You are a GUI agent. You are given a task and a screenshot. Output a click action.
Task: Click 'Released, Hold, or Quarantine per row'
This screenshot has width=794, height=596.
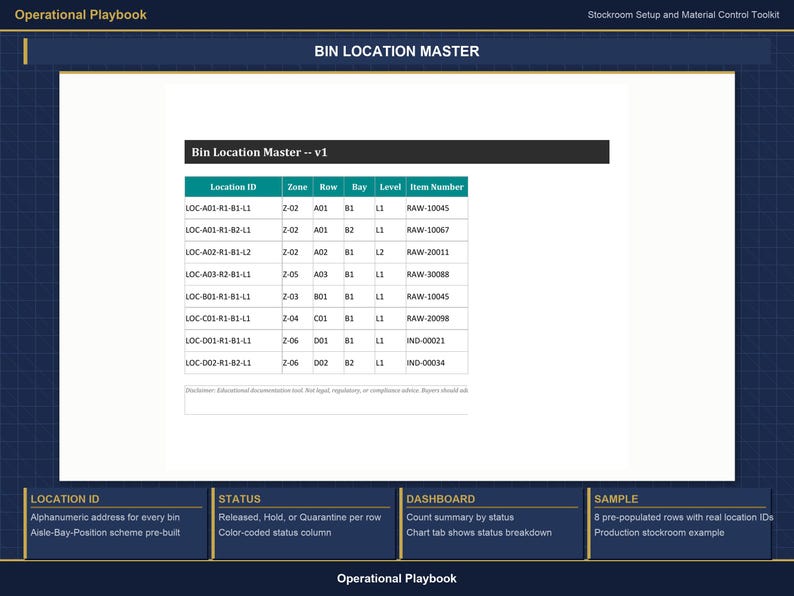click(x=299, y=517)
